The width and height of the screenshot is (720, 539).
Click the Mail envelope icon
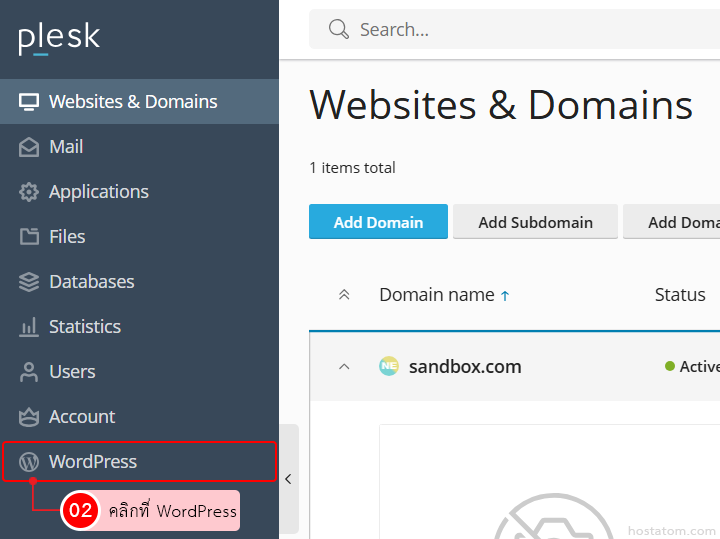(x=29, y=147)
